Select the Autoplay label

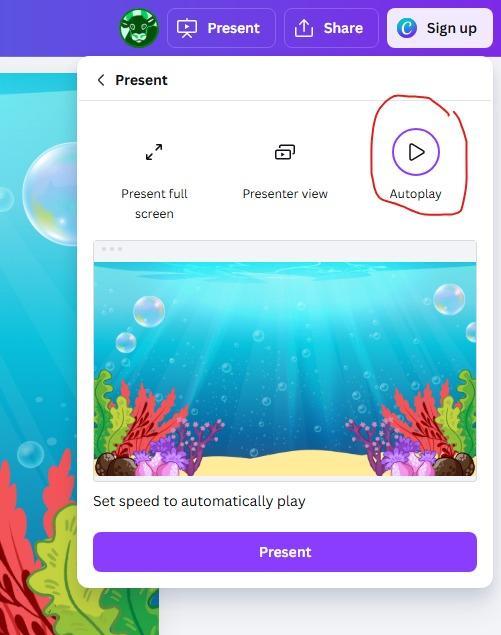pyautogui.click(x=416, y=194)
